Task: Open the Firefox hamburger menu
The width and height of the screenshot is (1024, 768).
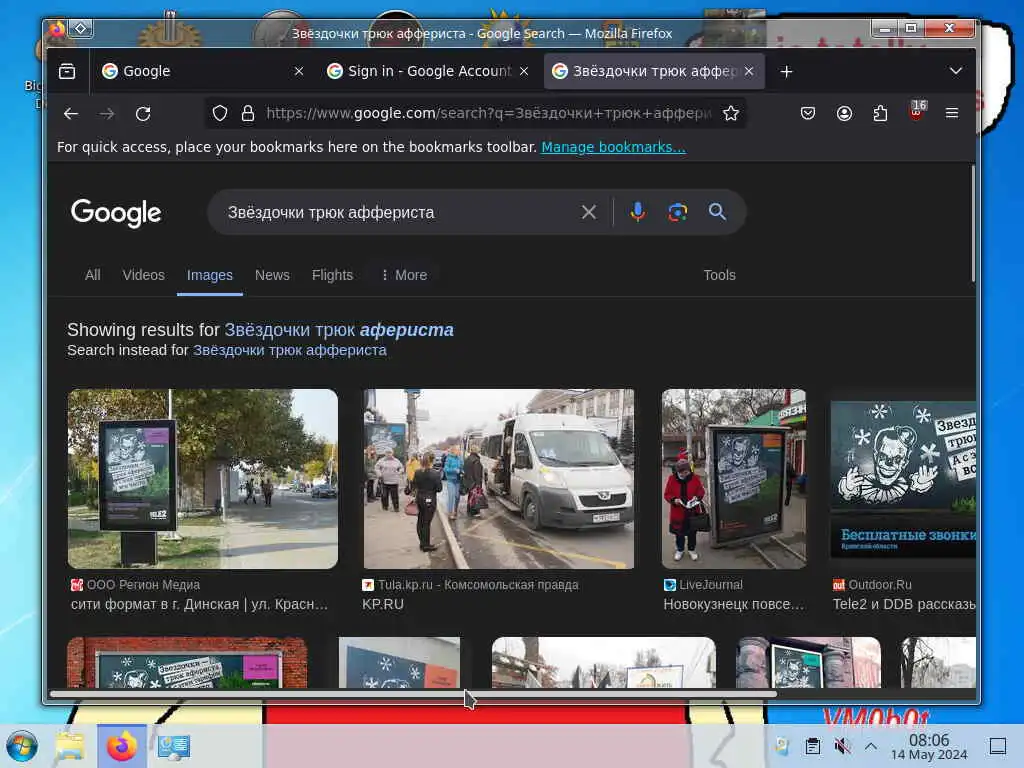Action: (952, 114)
